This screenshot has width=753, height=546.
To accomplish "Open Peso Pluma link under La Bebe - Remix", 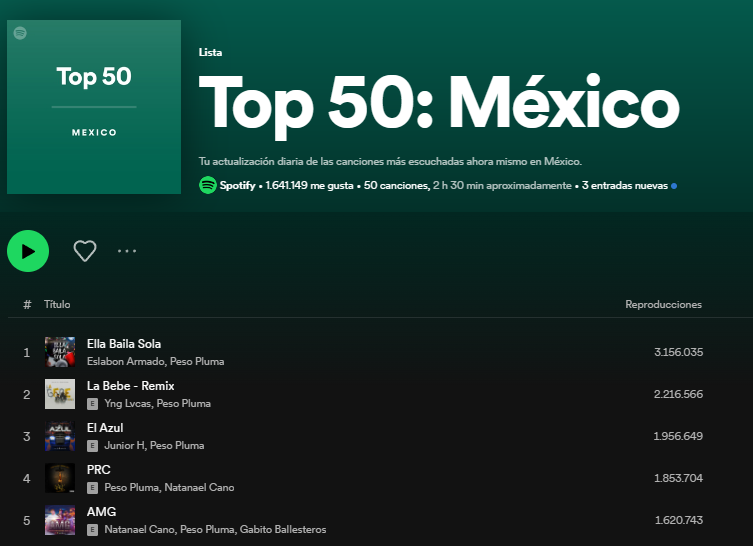I will pos(183,403).
